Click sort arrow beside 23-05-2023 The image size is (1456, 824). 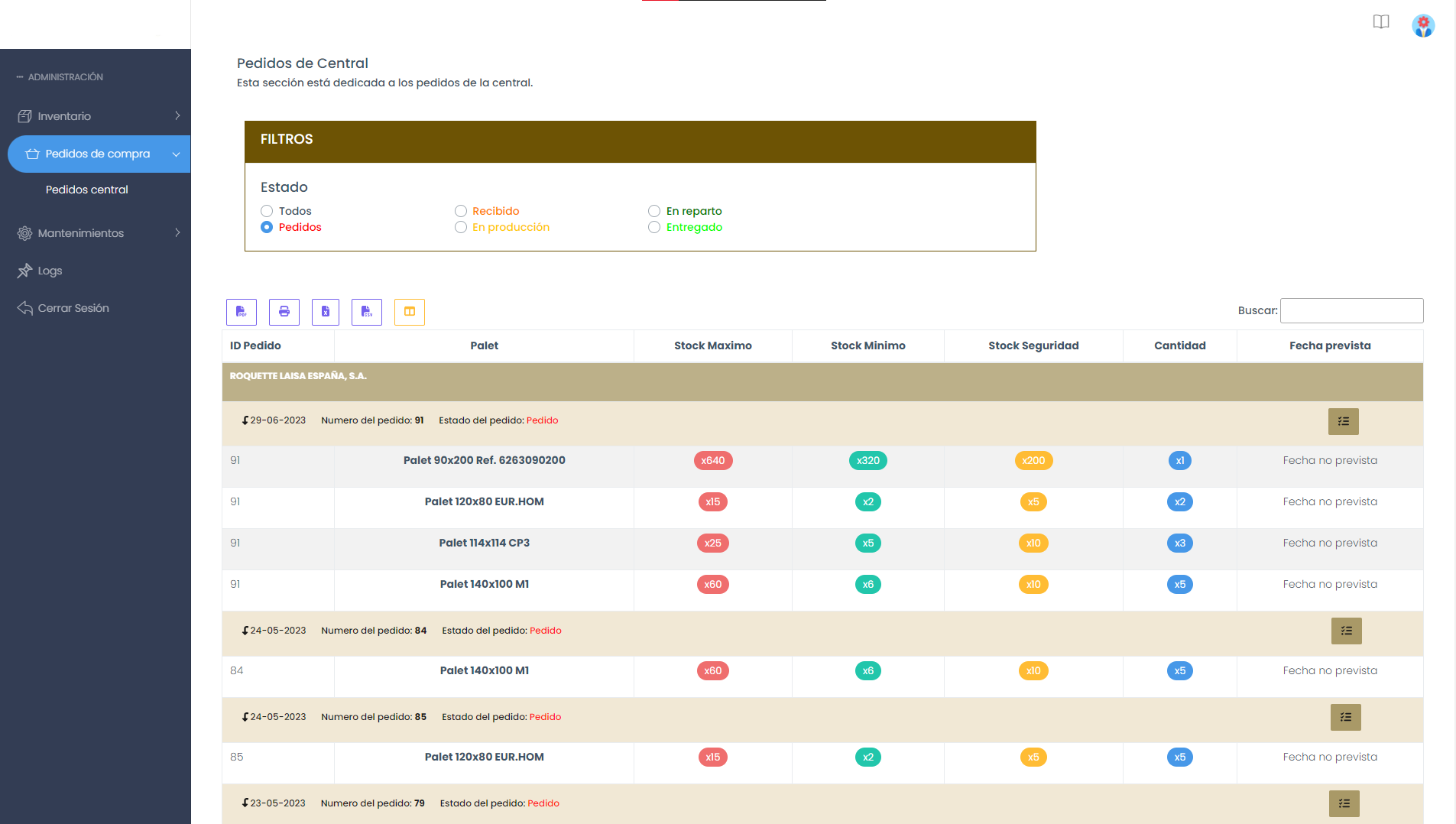pyautogui.click(x=245, y=803)
